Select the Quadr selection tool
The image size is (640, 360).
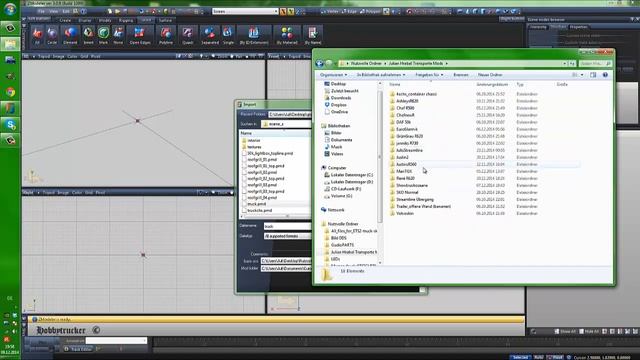click(x=188, y=35)
